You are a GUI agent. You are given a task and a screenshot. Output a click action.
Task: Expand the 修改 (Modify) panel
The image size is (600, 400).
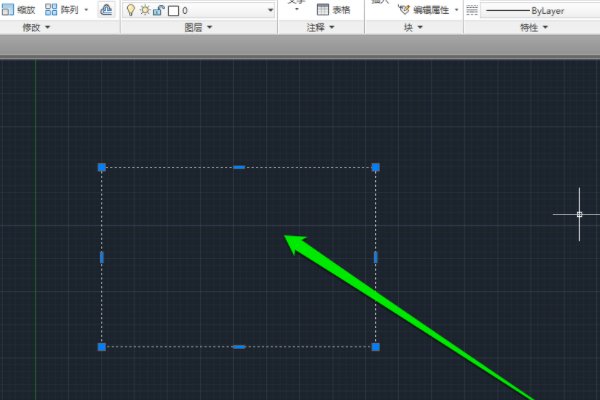pyautogui.click(x=36, y=28)
